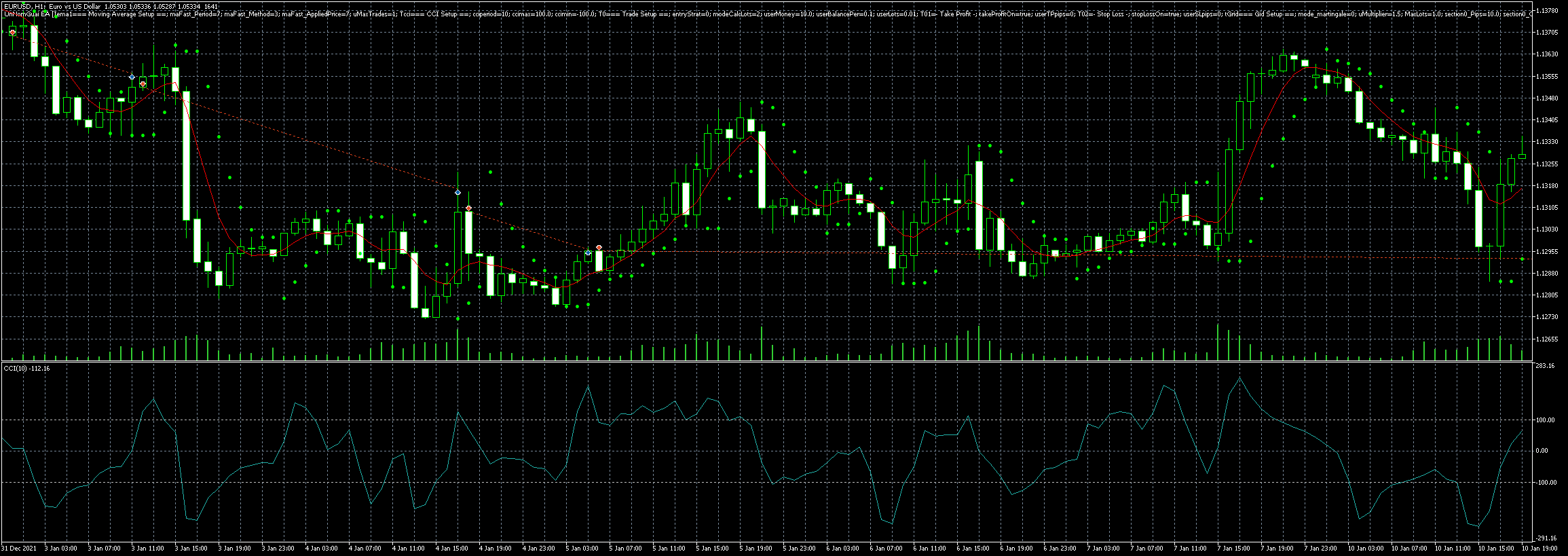Click the 3 Jan 03:00 time axis label

60,548
